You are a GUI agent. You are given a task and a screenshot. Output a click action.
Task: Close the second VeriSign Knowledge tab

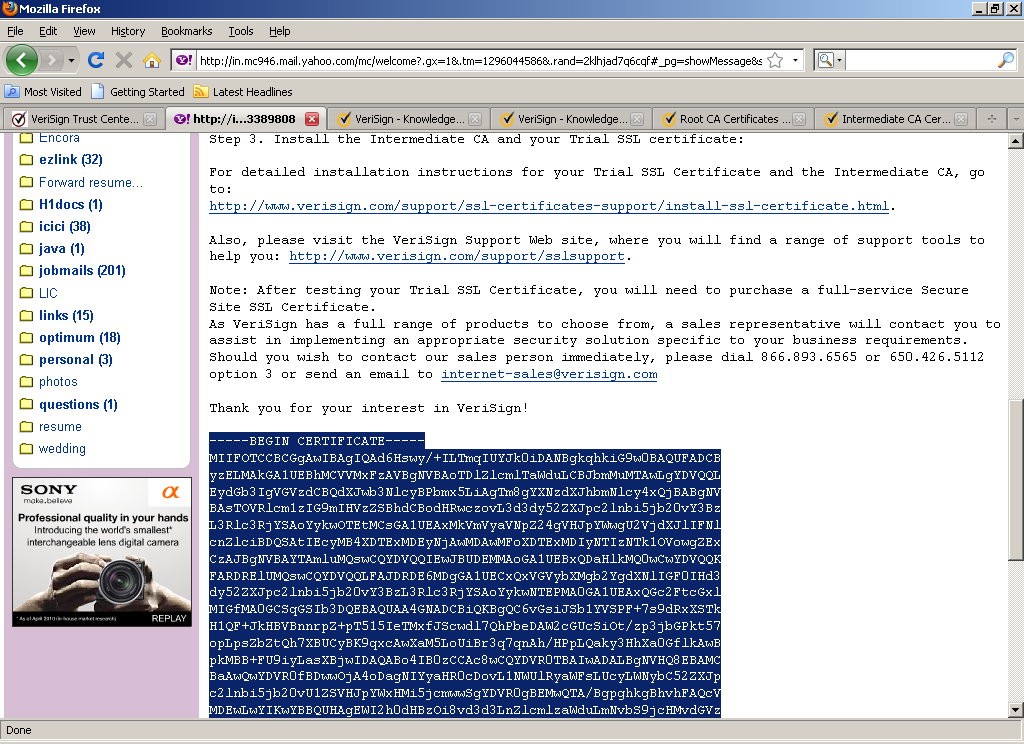(637, 119)
